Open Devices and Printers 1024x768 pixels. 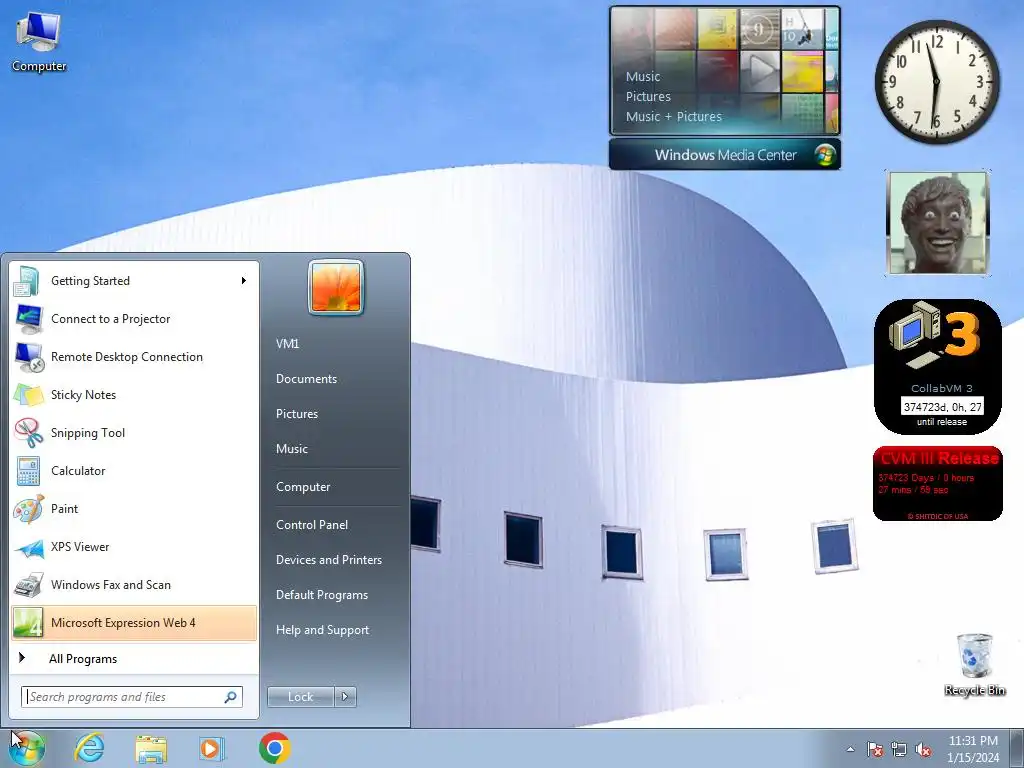pos(328,560)
